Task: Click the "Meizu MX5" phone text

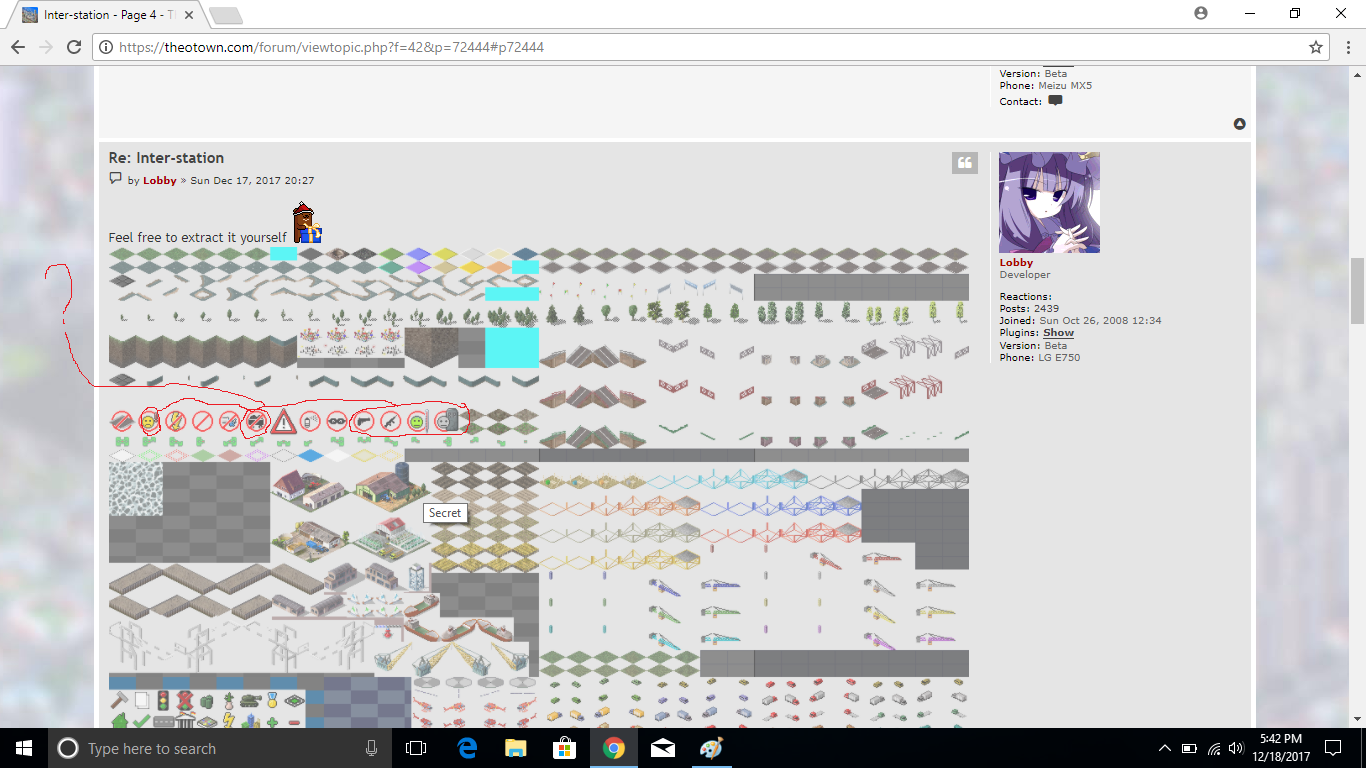Action: pos(1065,86)
